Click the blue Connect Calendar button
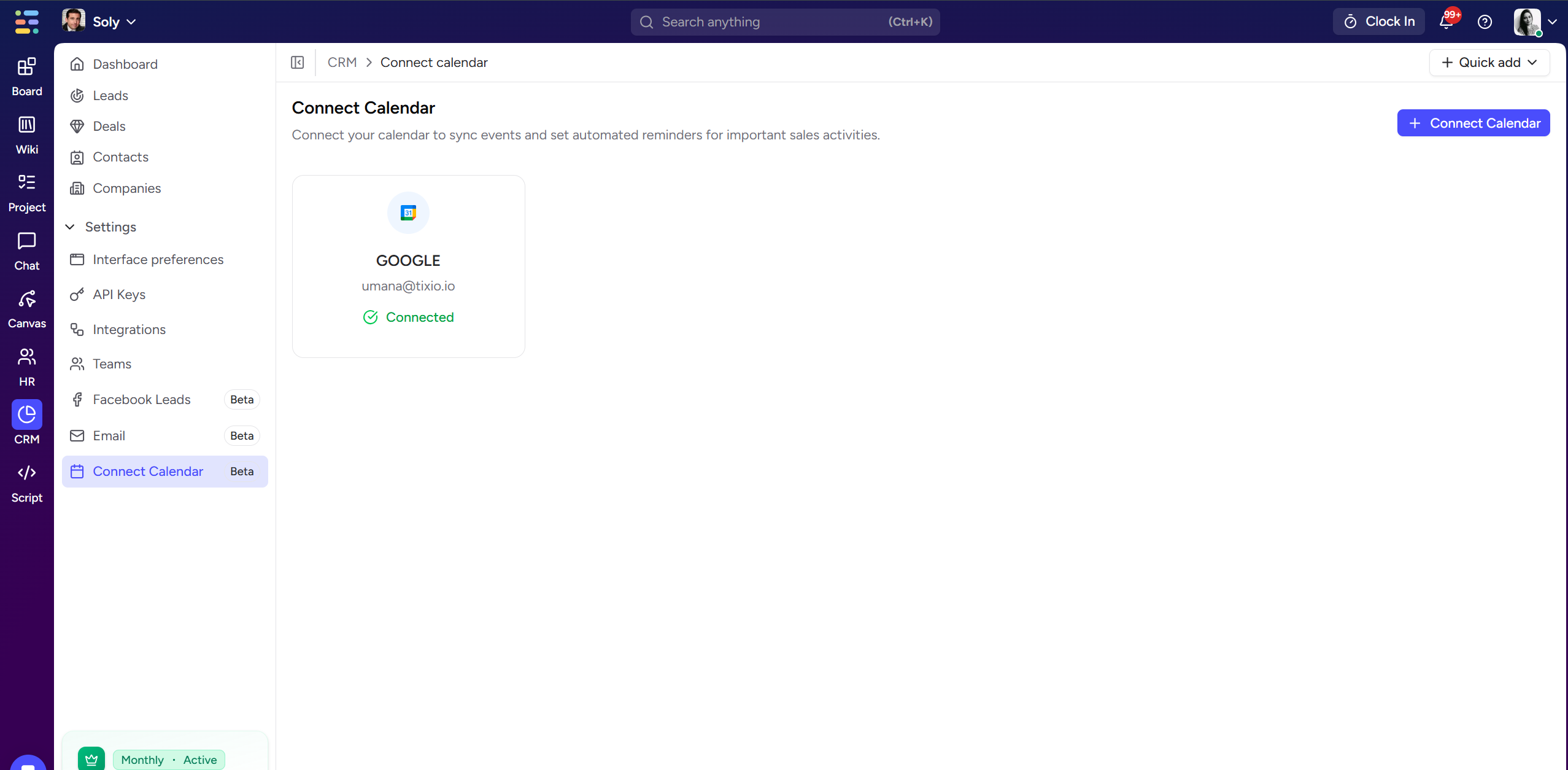The width and height of the screenshot is (1568, 770). pyautogui.click(x=1473, y=123)
